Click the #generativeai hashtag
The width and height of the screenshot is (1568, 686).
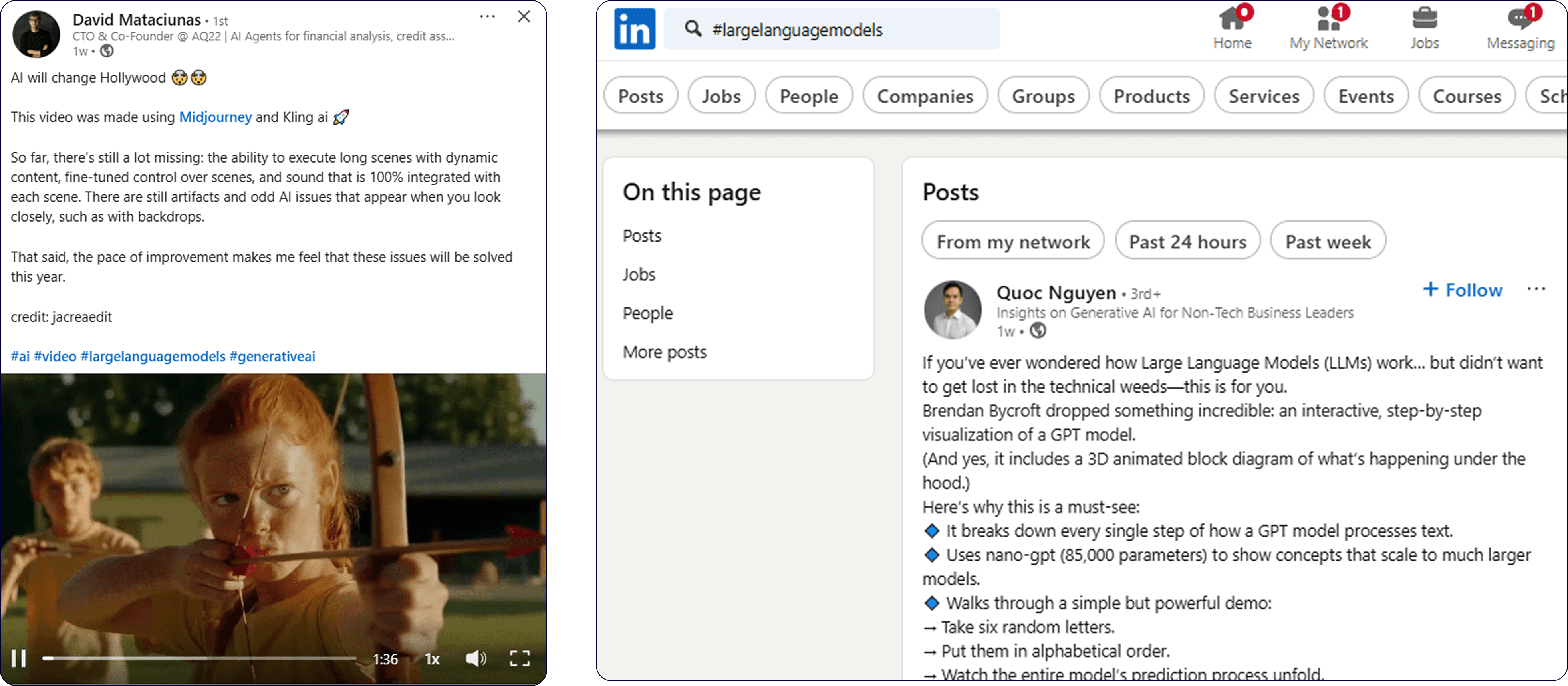[272, 356]
